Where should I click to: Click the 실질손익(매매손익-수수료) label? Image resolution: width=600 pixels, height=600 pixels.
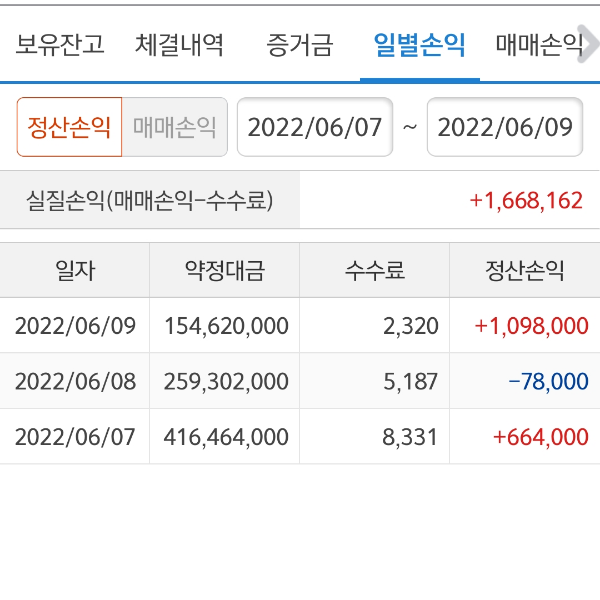point(149,200)
